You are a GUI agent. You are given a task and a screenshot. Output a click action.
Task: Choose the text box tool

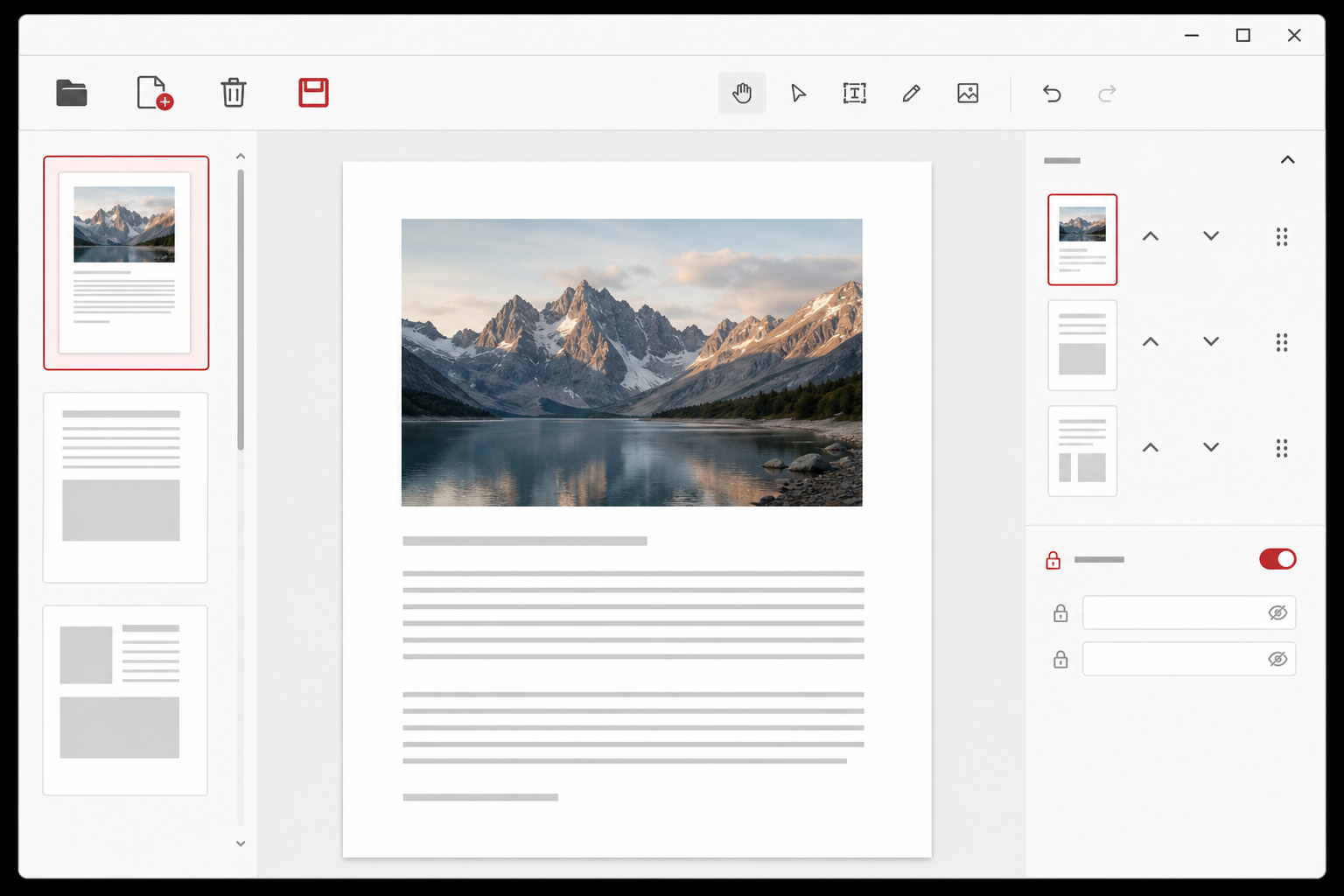tap(855, 93)
